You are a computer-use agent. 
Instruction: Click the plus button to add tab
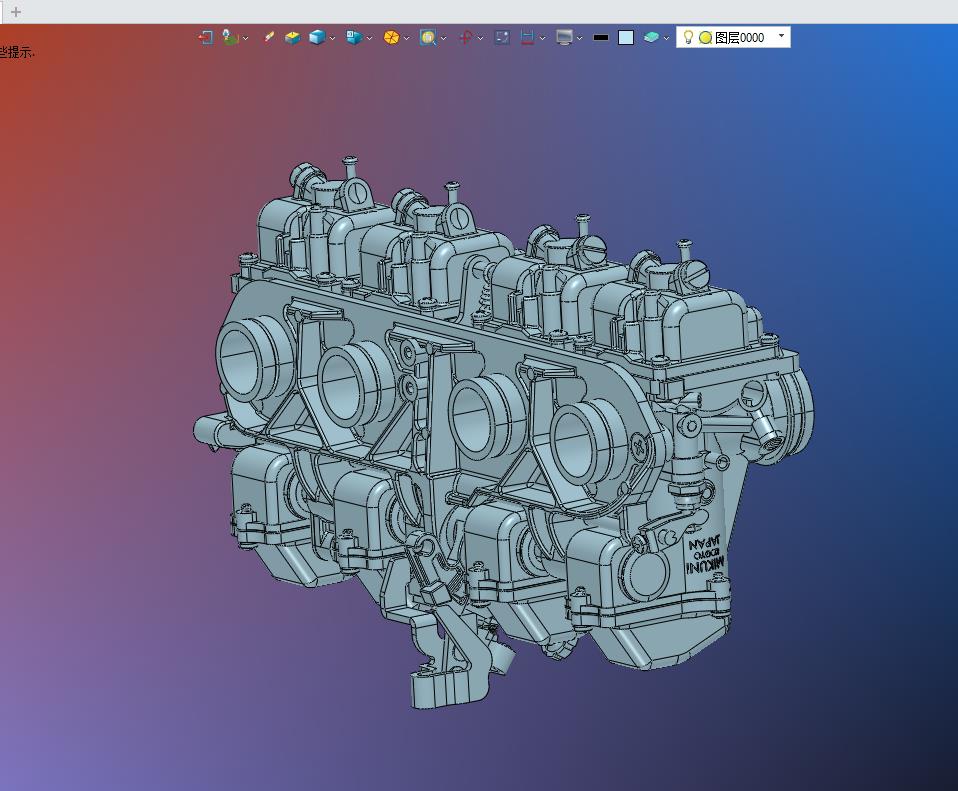pyautogui.click(x=16, y=12)
